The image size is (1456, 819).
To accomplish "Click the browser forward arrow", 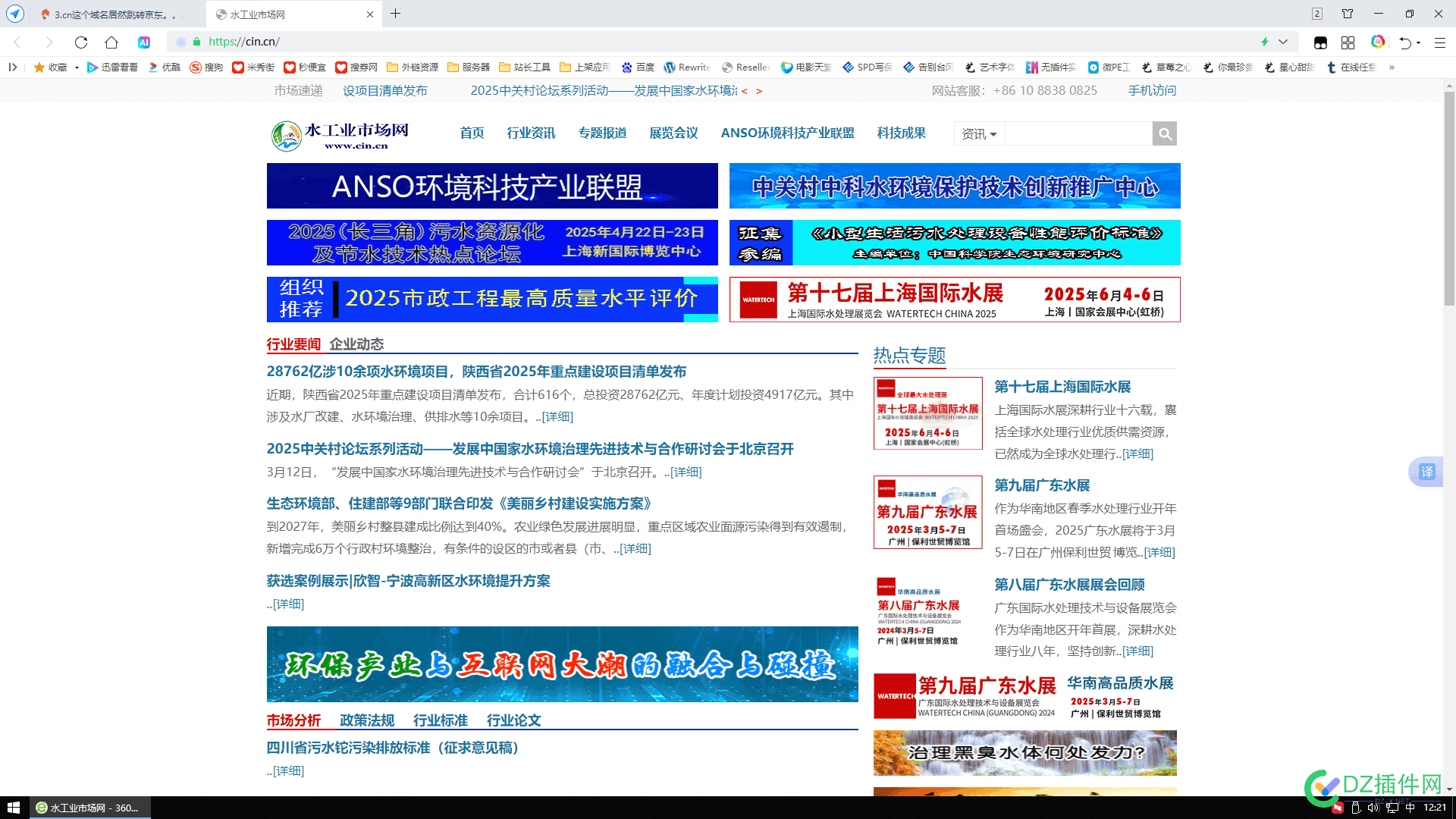I will tap(49, 42).
